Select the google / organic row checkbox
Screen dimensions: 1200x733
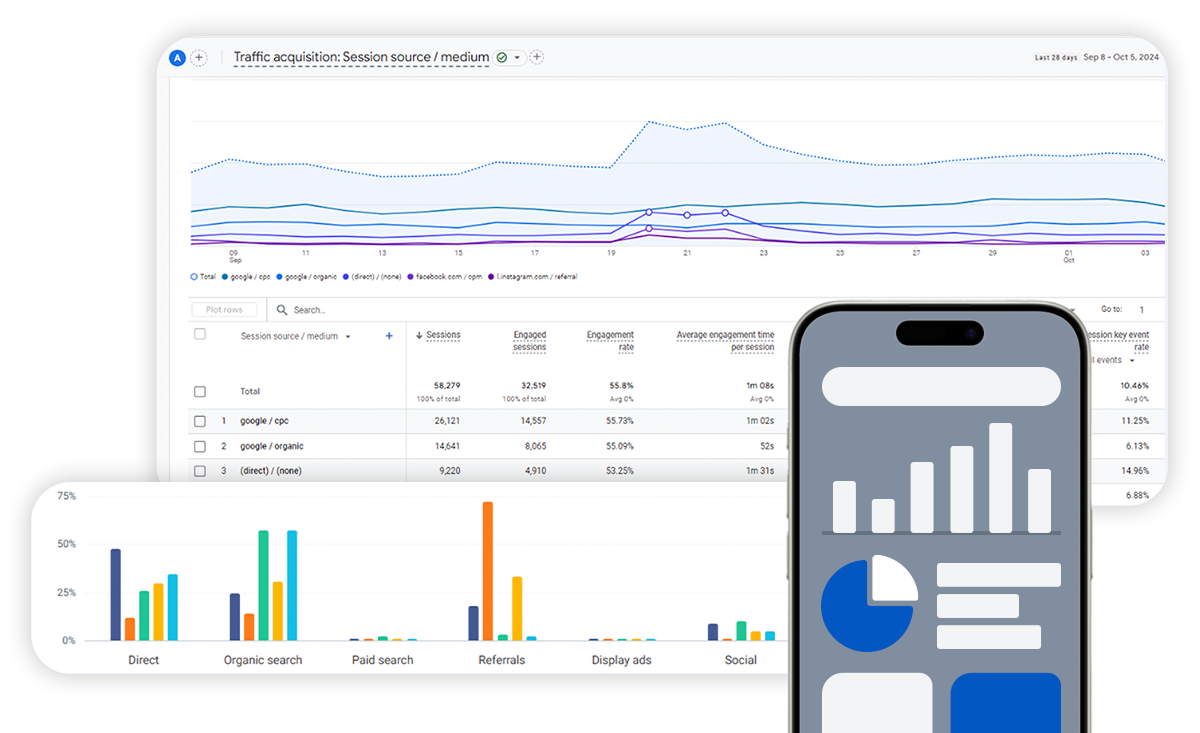(200, 446)
